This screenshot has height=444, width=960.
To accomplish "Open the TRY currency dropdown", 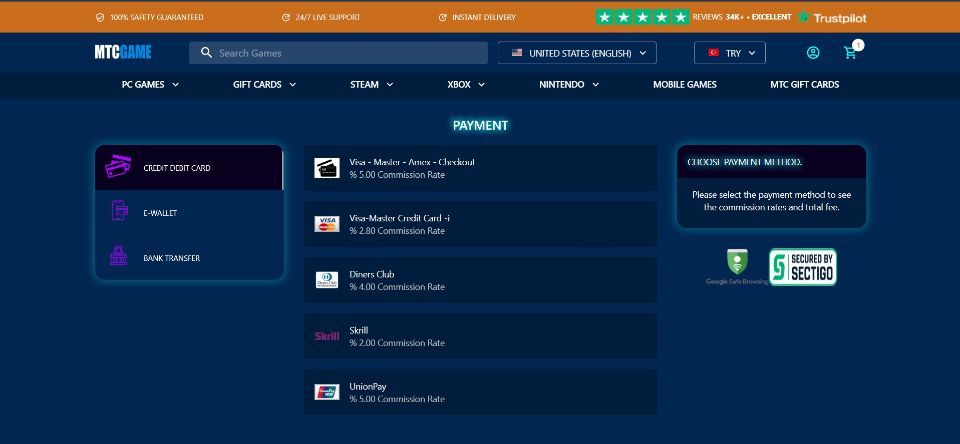I will 730,53.
